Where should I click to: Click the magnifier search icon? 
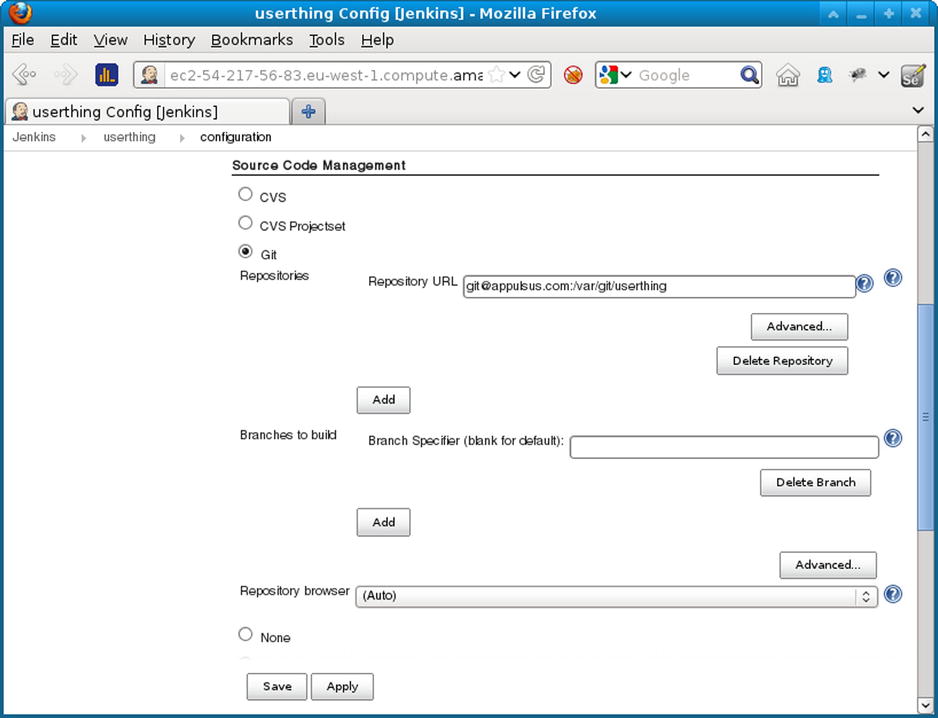[749, 75]
